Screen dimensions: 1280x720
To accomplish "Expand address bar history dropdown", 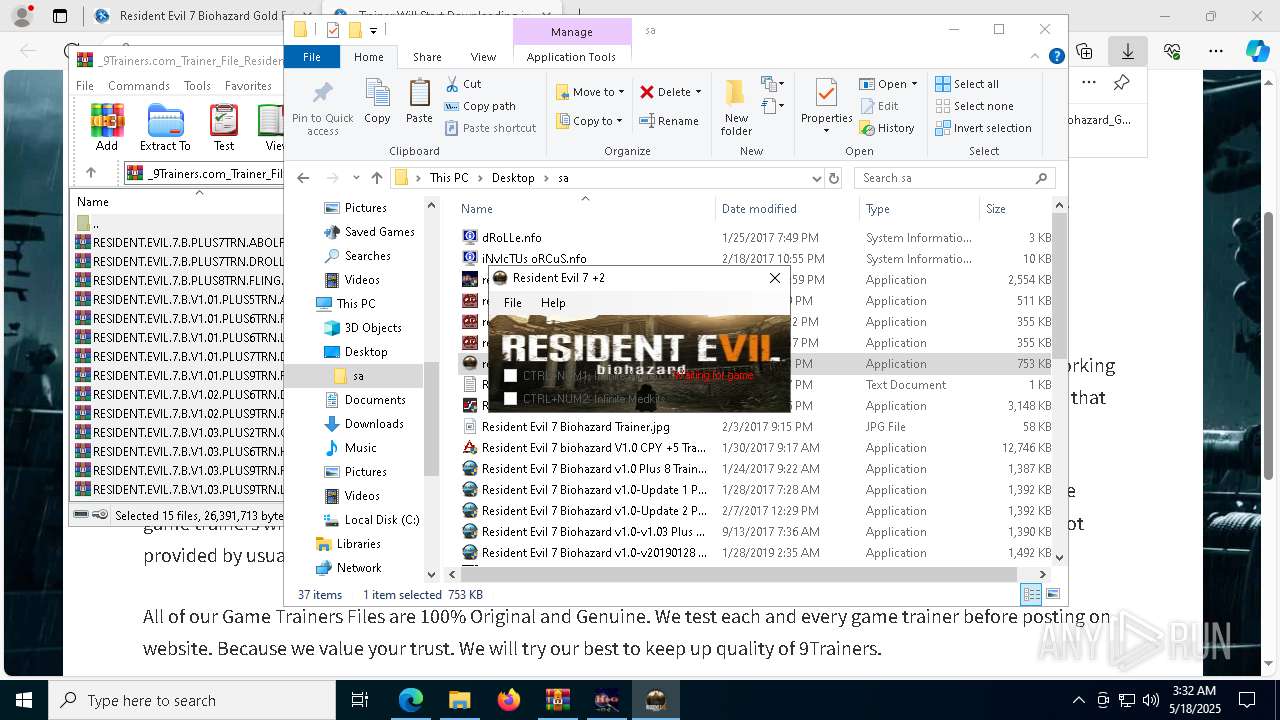I will pos(817,178).
